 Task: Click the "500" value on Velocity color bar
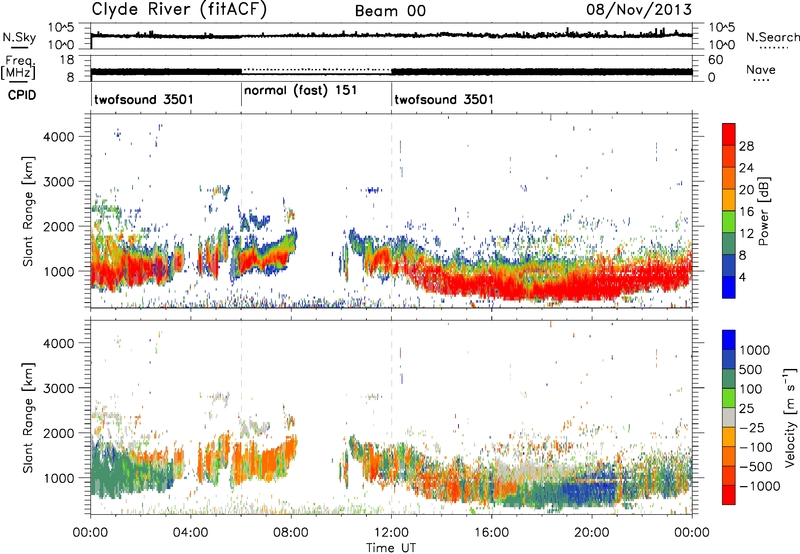pos(751,369)
